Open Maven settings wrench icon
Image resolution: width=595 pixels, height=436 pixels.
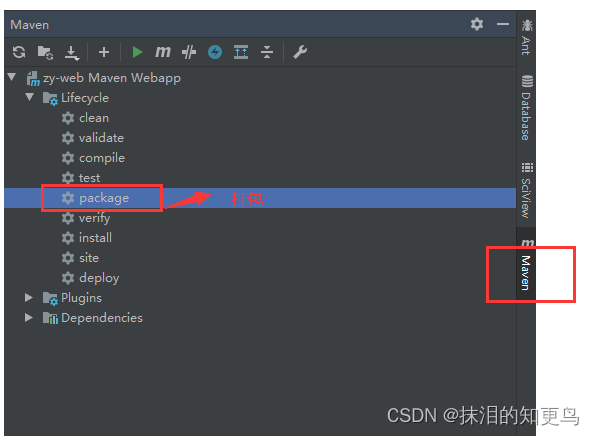click(300, 52)
